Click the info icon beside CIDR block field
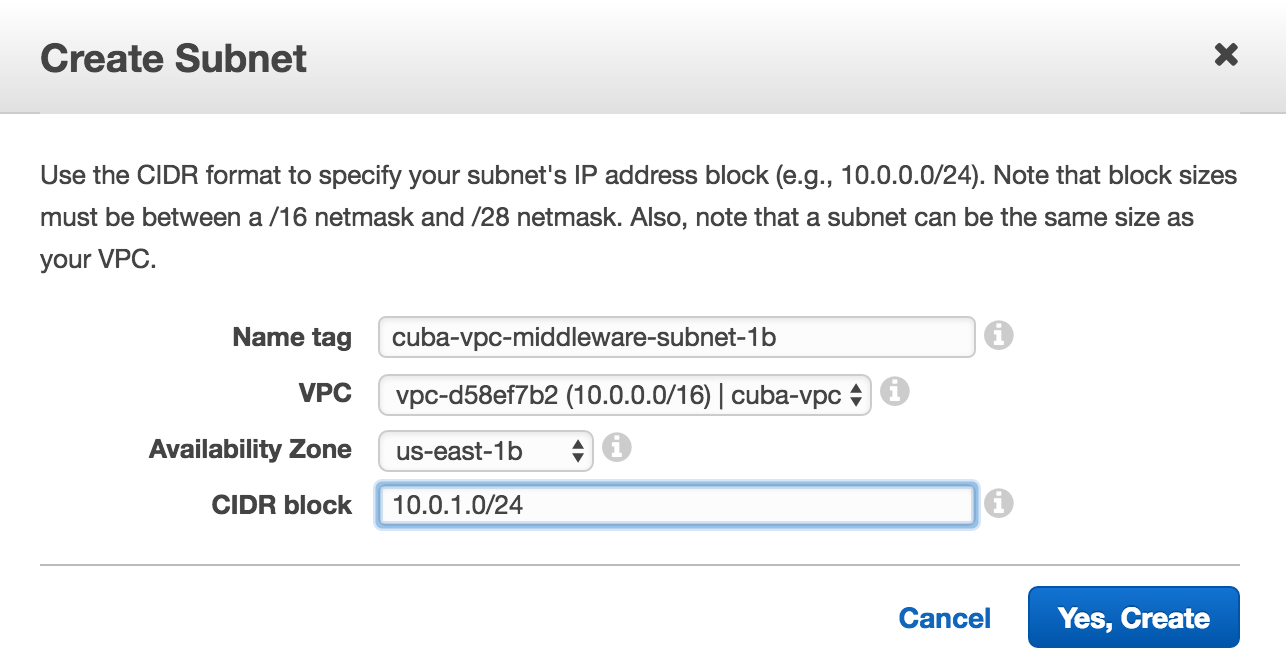Viewport: 1286px width, 668px height. click(998, 503)
